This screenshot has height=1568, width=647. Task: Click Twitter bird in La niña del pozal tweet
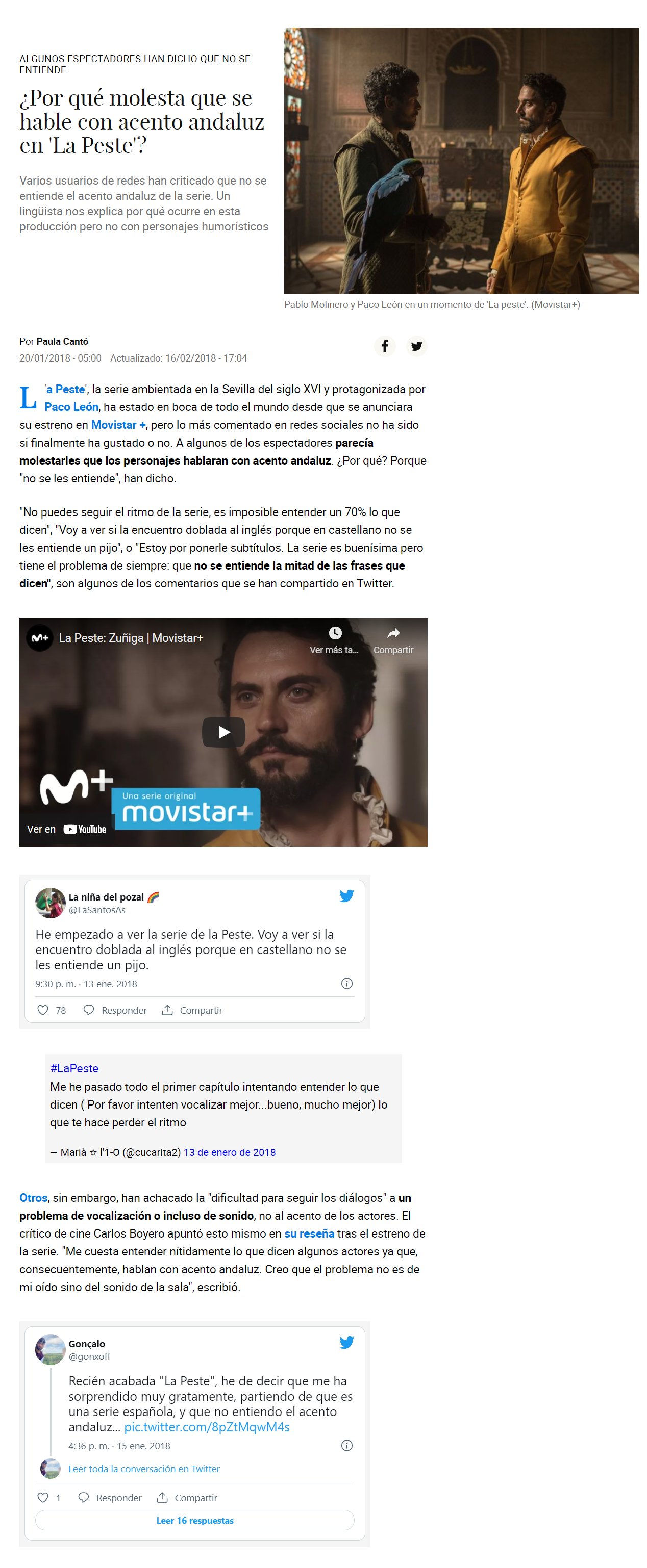click(346, 895)
